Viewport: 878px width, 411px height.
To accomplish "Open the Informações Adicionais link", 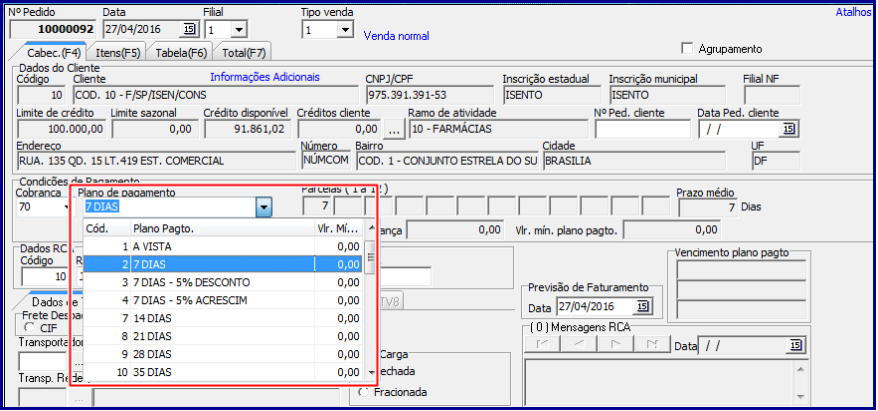I will (x=265, y=77).
